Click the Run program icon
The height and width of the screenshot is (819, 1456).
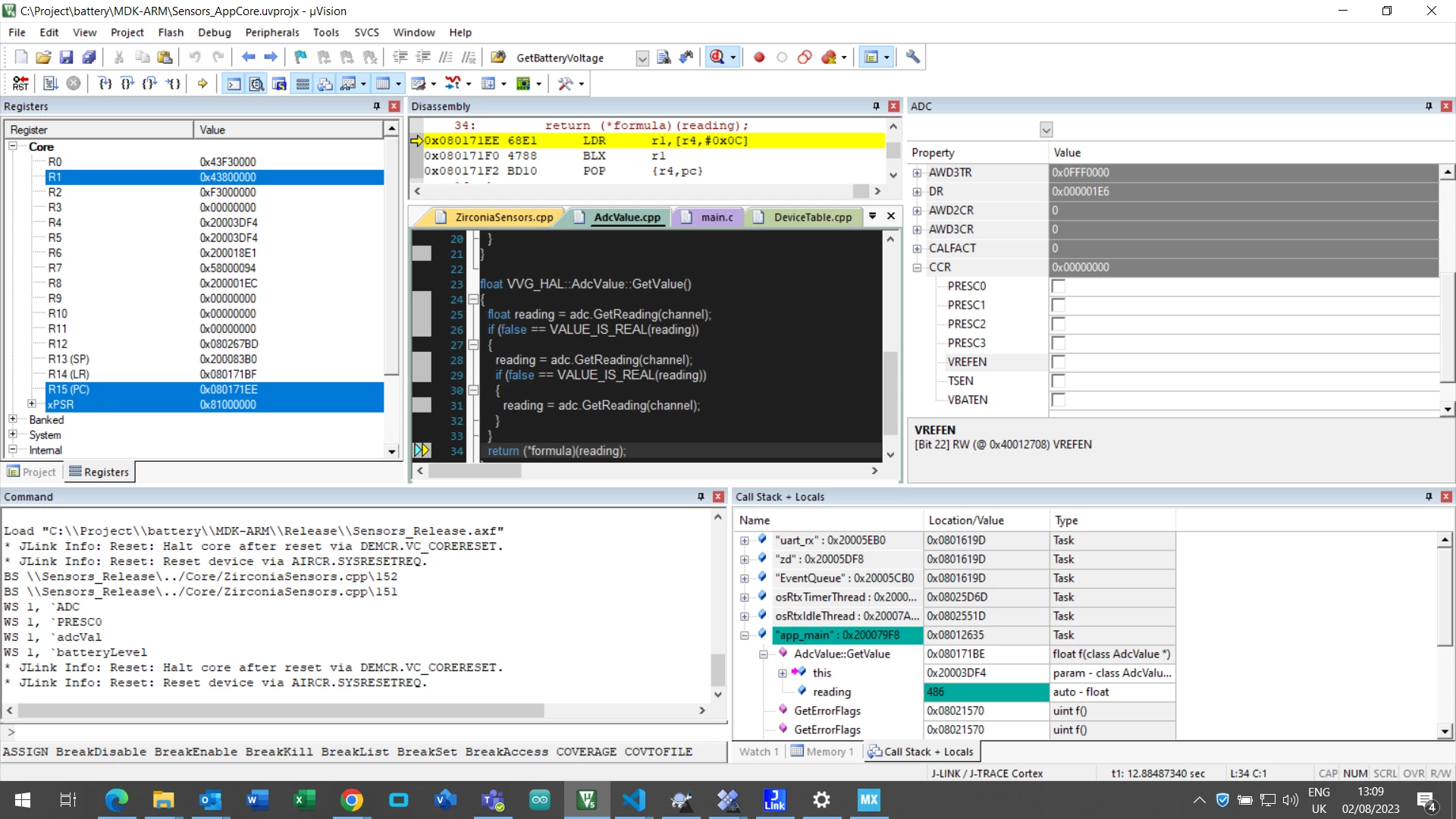pyautogui.click(x=50, y=83)
